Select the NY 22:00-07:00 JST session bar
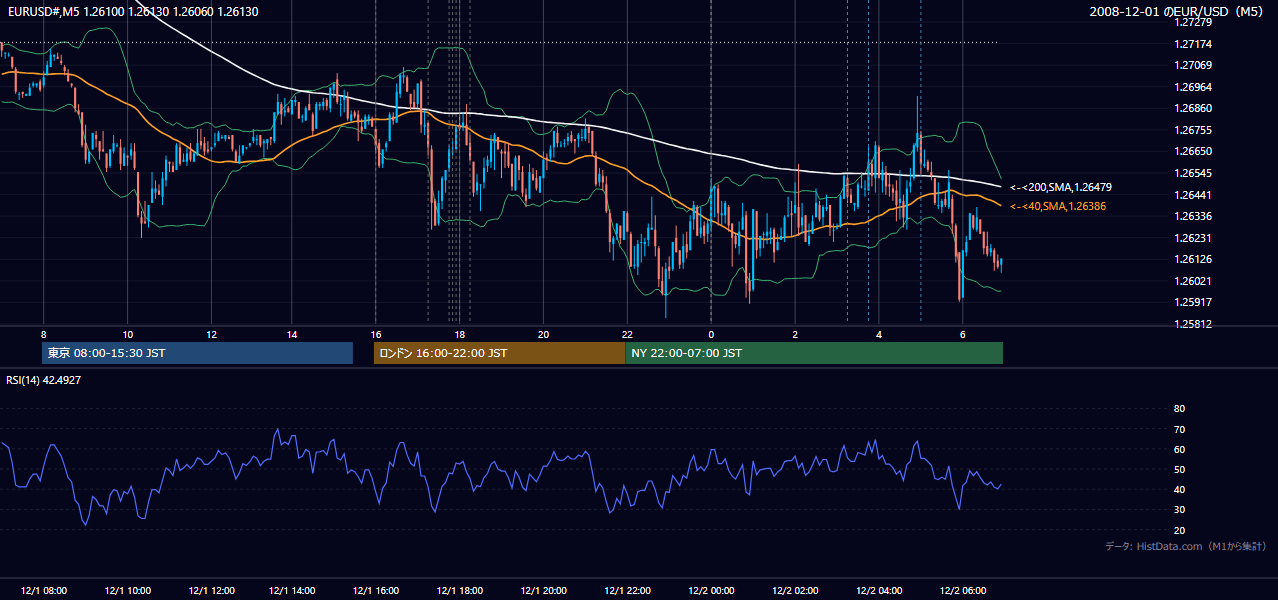The width and height of the screenshot is (1278, 600). [814, 353]
